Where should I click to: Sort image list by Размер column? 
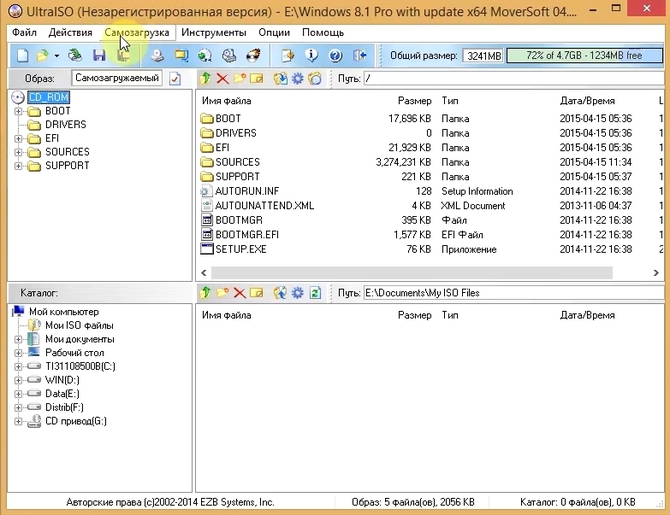coord(414,101)
